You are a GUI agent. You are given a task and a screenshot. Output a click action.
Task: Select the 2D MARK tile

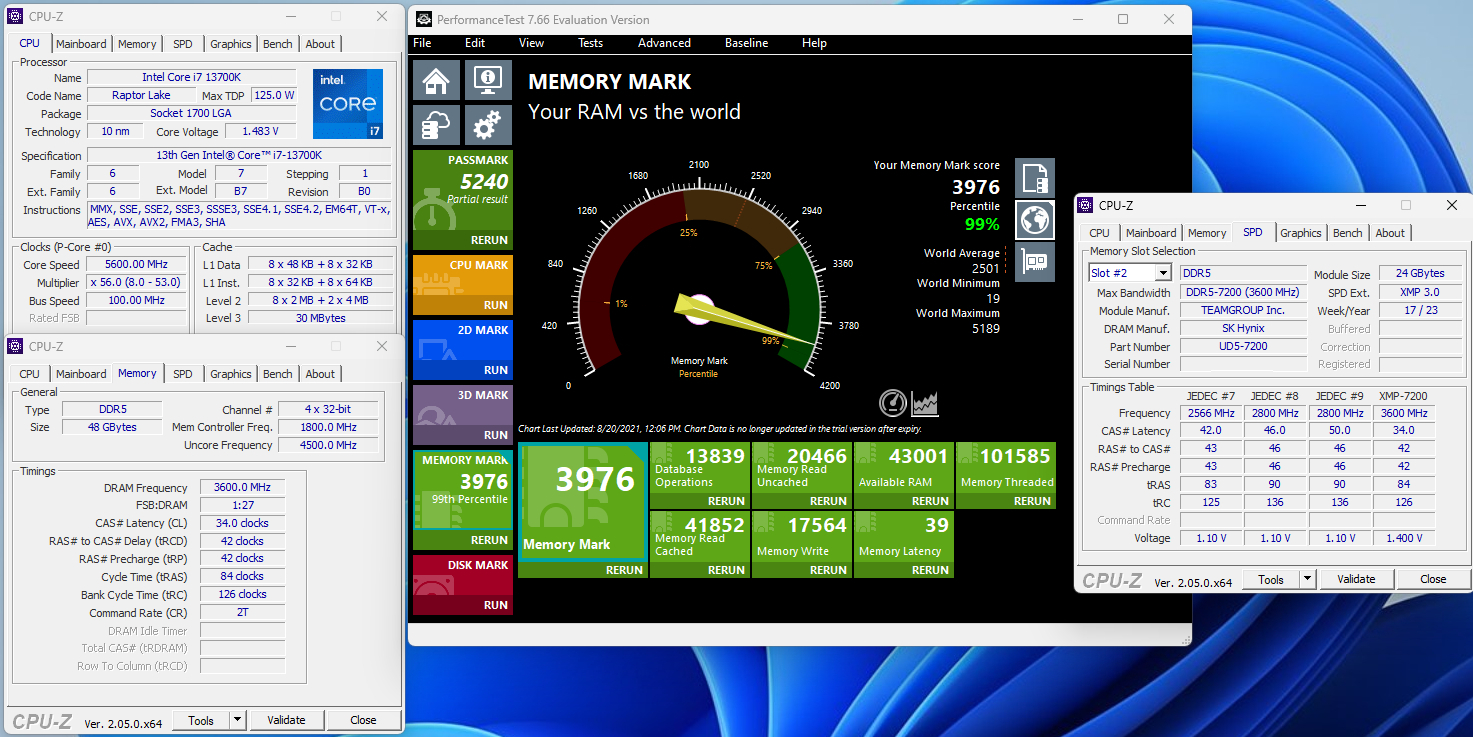[x=463, y=349]
